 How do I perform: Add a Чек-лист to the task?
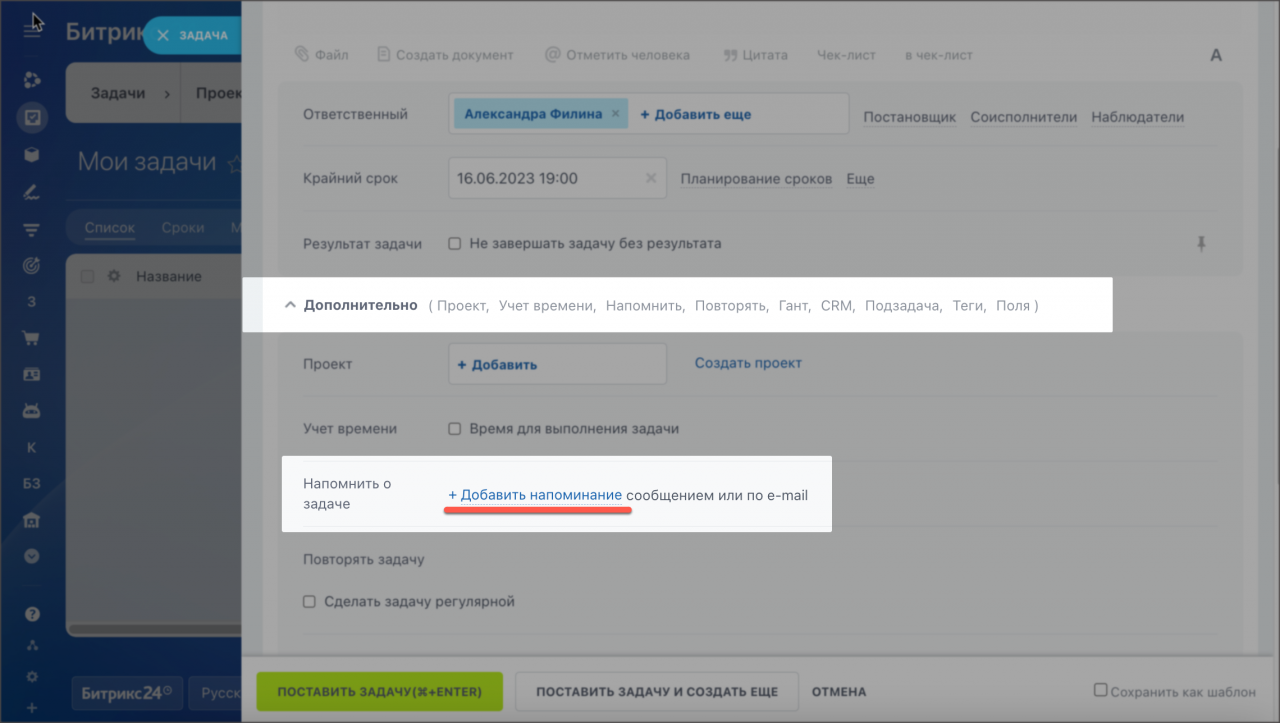[x=846, y=55]
